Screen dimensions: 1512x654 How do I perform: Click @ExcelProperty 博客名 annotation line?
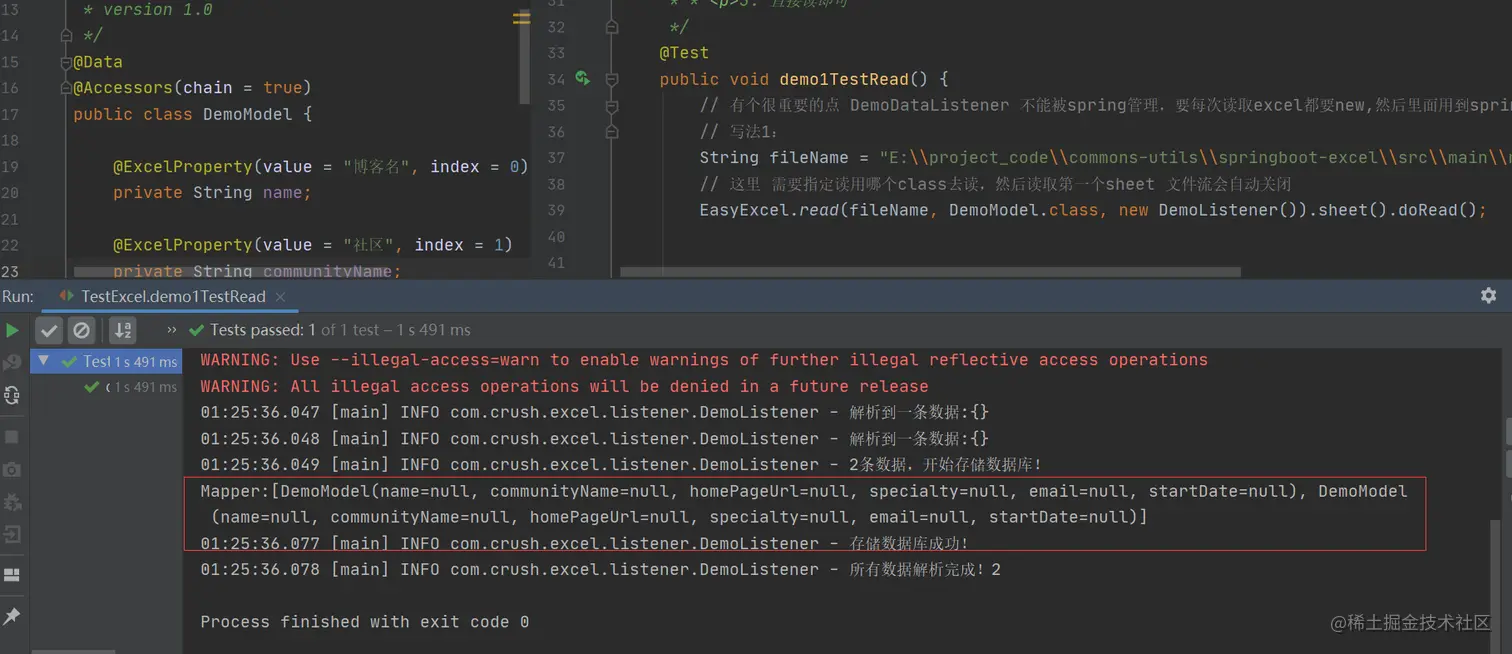pyautogui.click(x=320, y=166)
